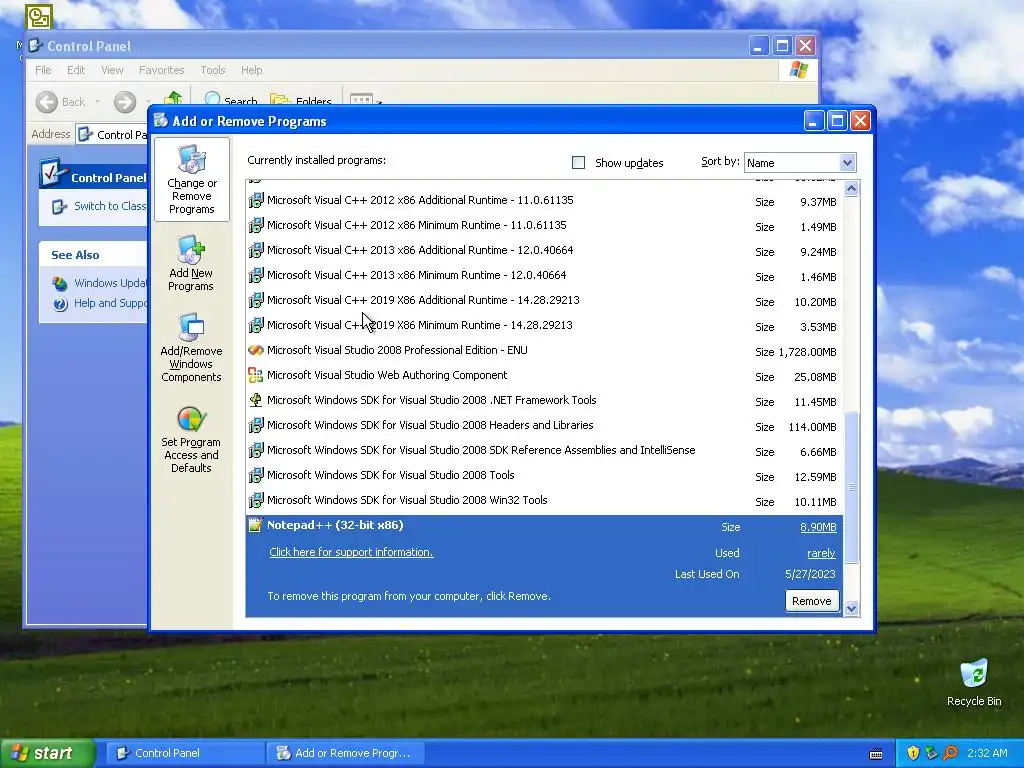Click icon of Windows SDK for Visual Studio 2008 Tools
Viewport: 1024px width, 768px height.
[x=255, y=475]
